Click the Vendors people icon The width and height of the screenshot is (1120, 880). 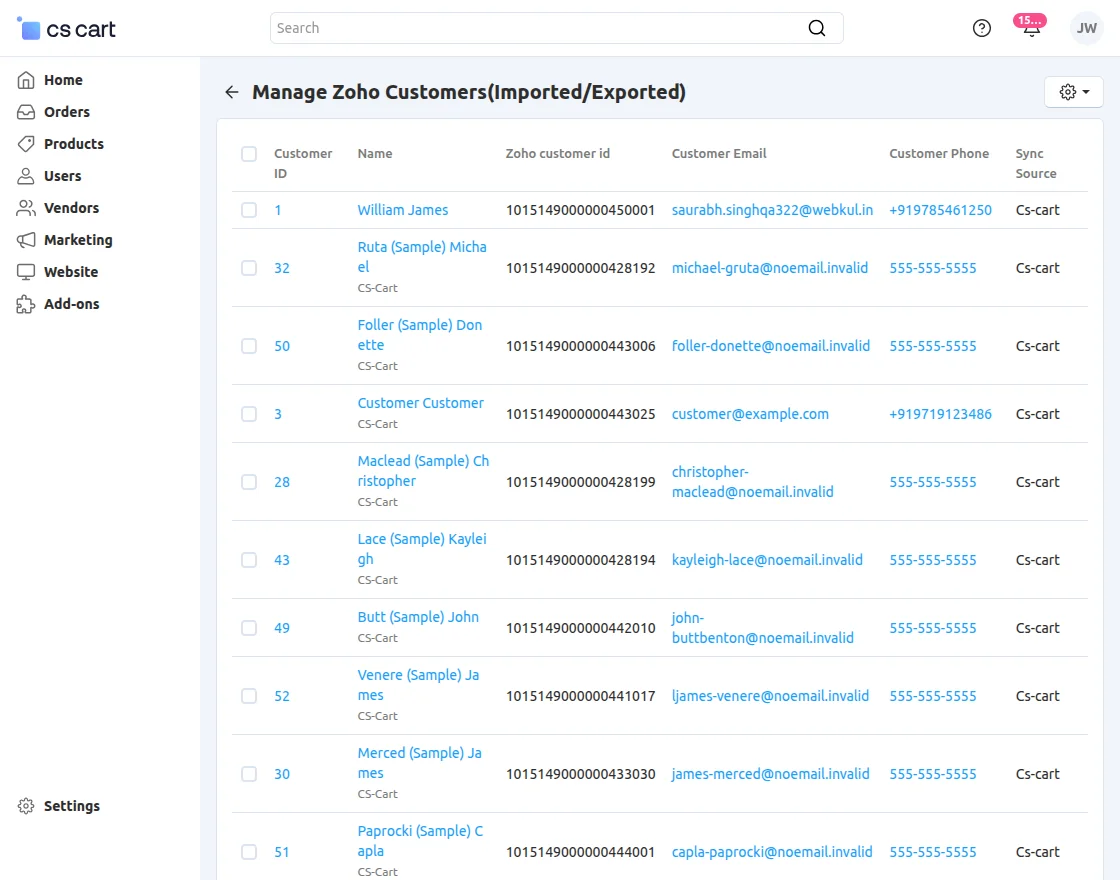click(x=26, y=208)
